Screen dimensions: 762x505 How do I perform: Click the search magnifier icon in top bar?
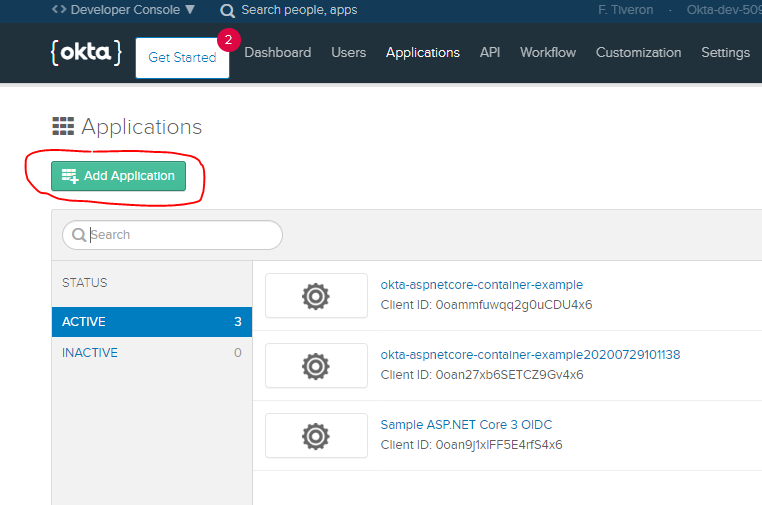tap(228, 10)
